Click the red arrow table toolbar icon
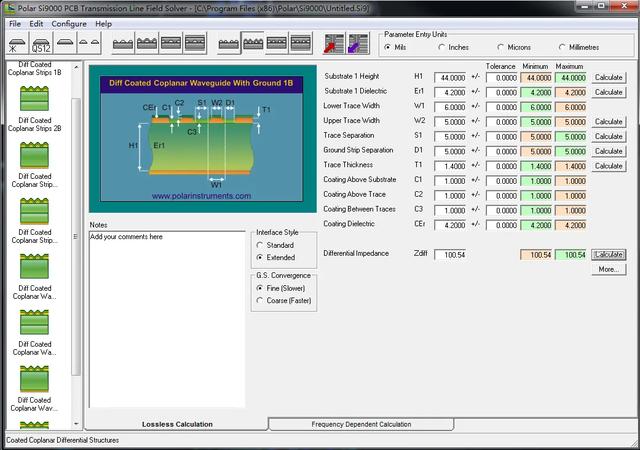 (x=334, y=44)
